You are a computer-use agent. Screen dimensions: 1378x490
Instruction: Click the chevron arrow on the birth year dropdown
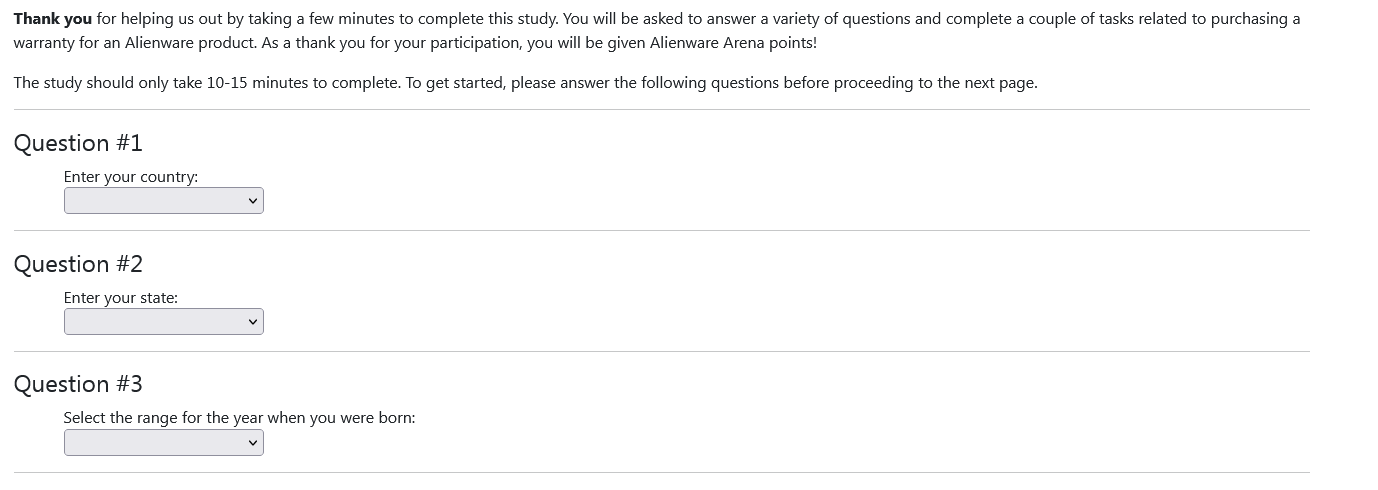pos(253,443)
